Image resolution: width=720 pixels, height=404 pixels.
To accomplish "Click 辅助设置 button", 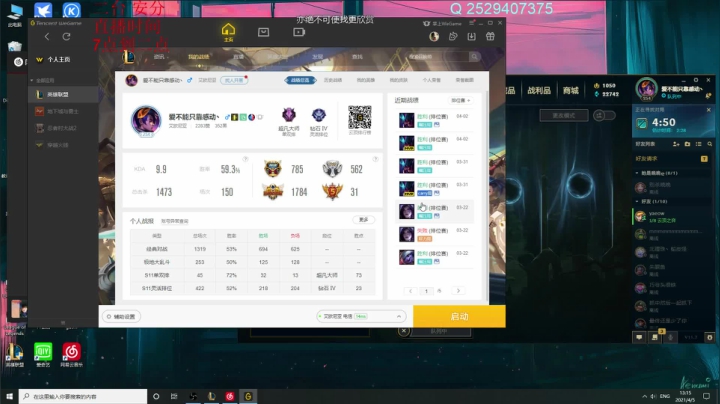I will [x=121, y=316].
